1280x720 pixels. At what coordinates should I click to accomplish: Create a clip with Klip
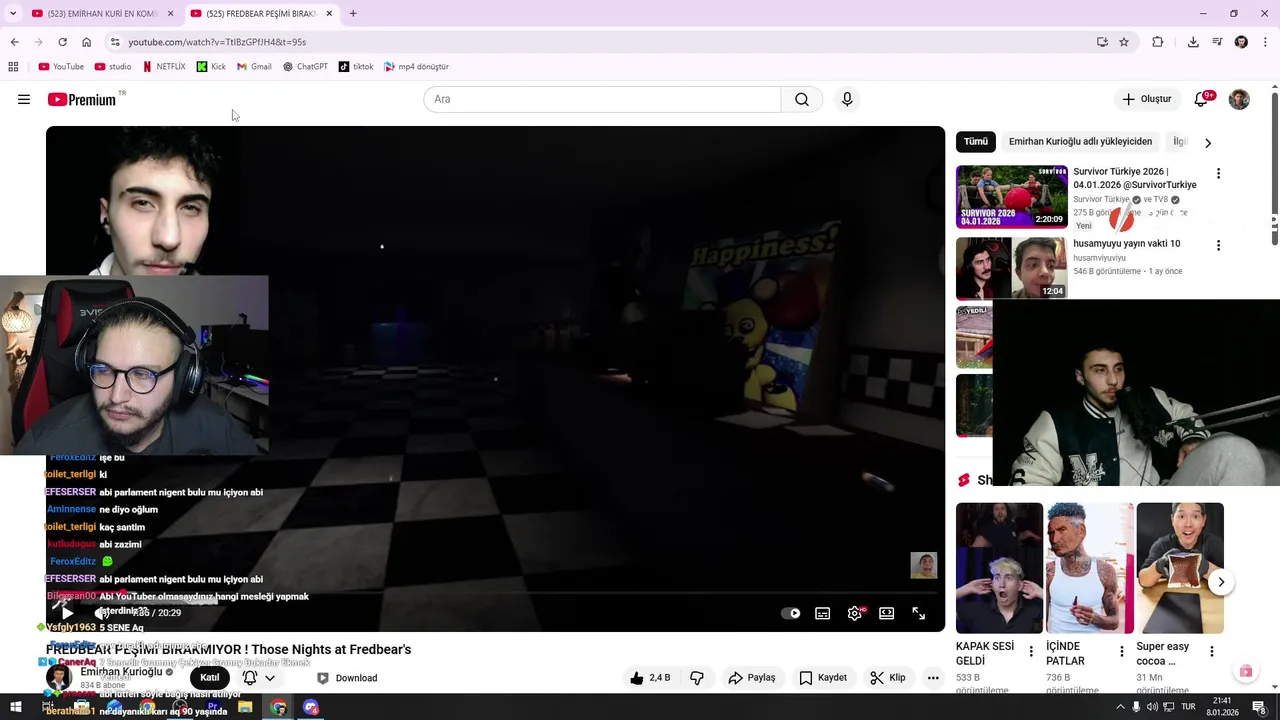point(888,678)
